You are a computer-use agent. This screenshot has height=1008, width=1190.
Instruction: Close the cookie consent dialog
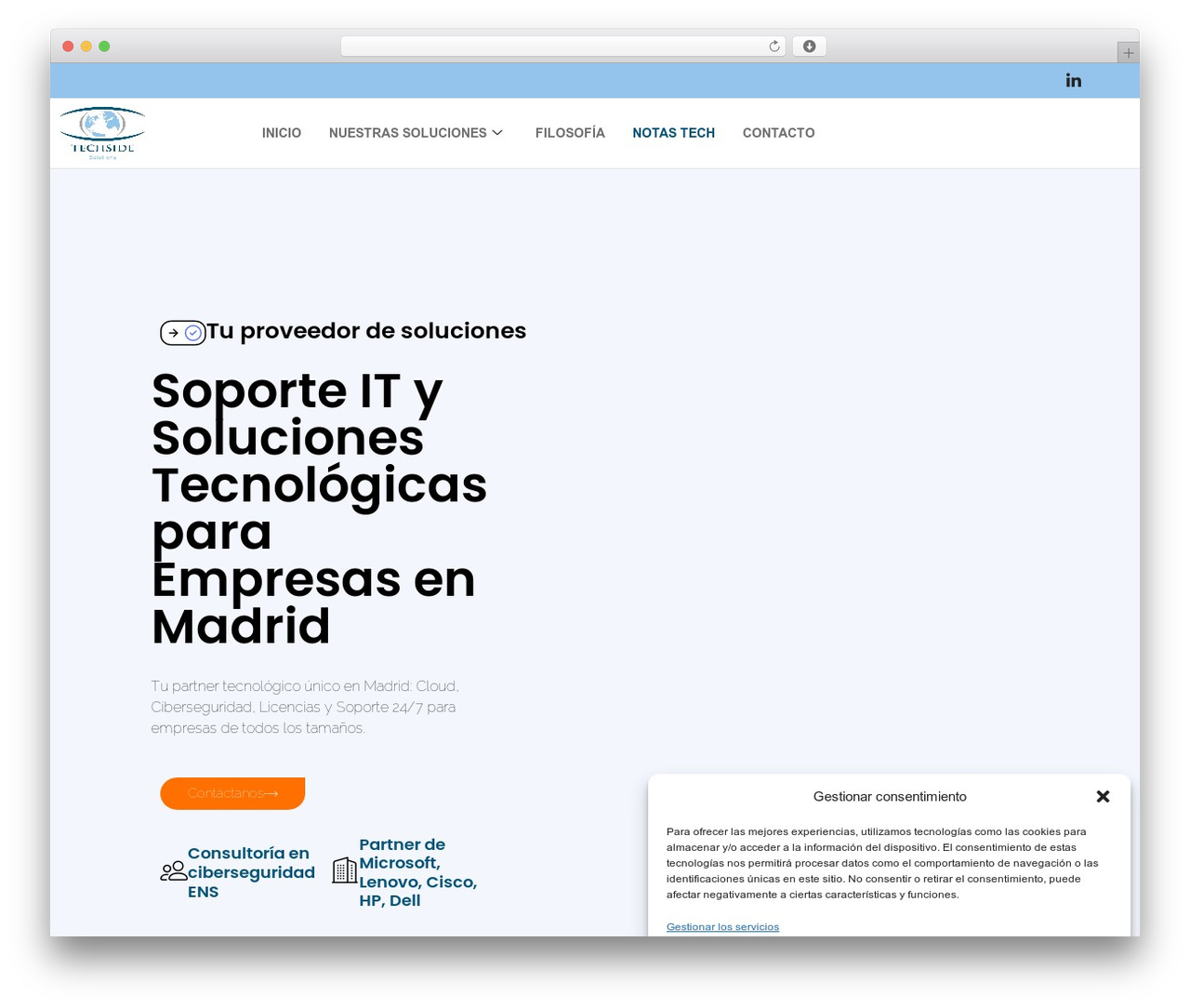(1104, 796)
